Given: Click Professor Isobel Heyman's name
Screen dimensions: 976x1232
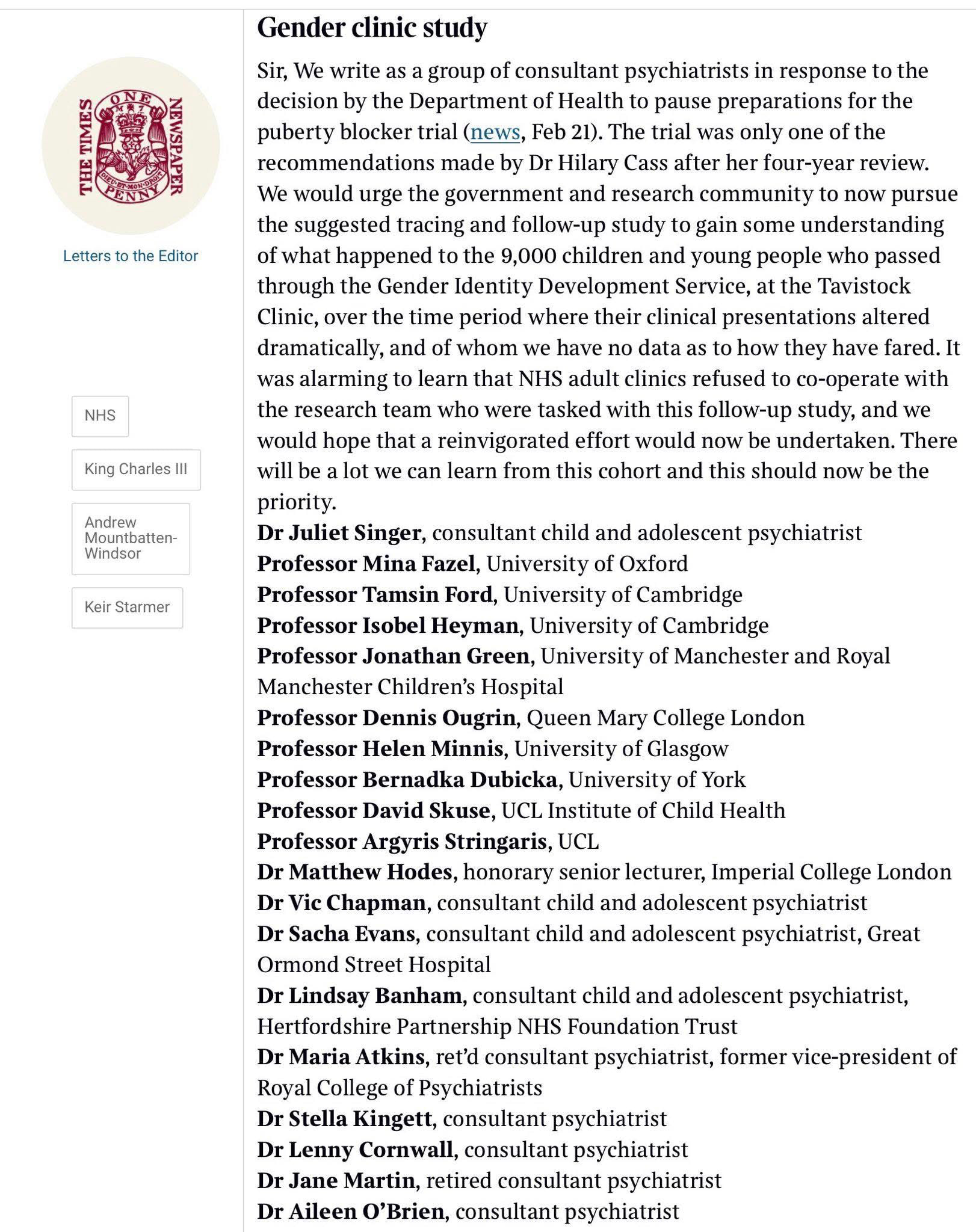Looking at the screenshot, I should tap(388, 626).
